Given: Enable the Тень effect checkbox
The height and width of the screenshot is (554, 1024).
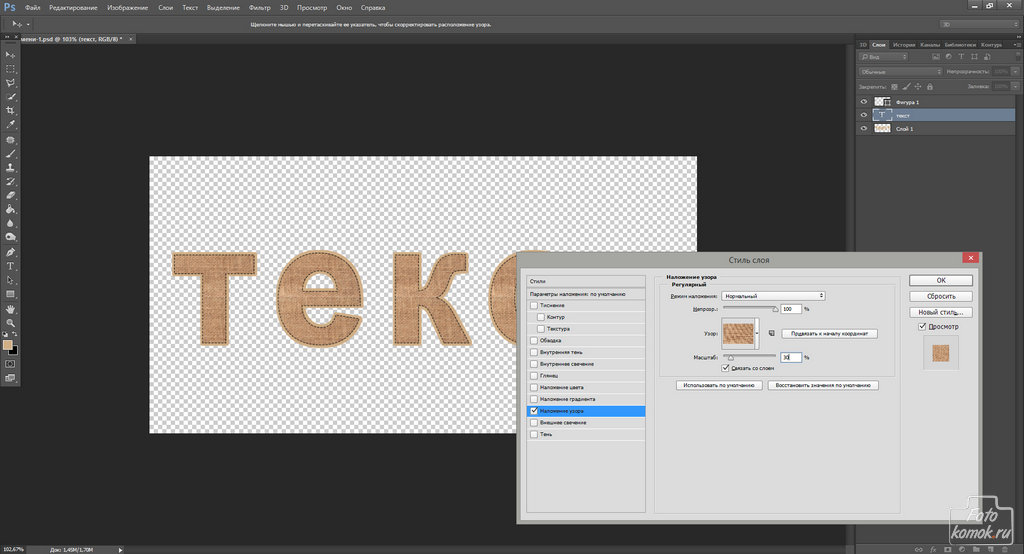Looking at the screenshot, I should coord(534,435).
